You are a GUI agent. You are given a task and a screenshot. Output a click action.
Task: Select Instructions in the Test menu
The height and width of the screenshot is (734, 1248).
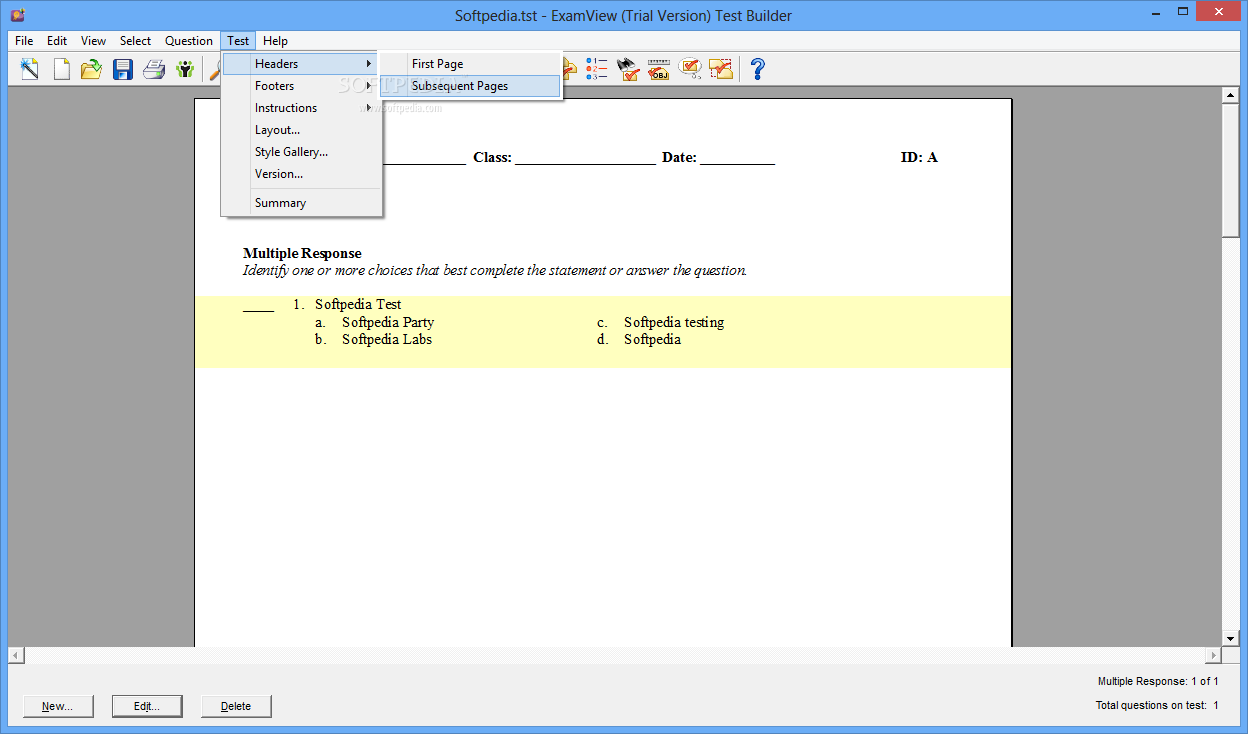pos(301,108)
